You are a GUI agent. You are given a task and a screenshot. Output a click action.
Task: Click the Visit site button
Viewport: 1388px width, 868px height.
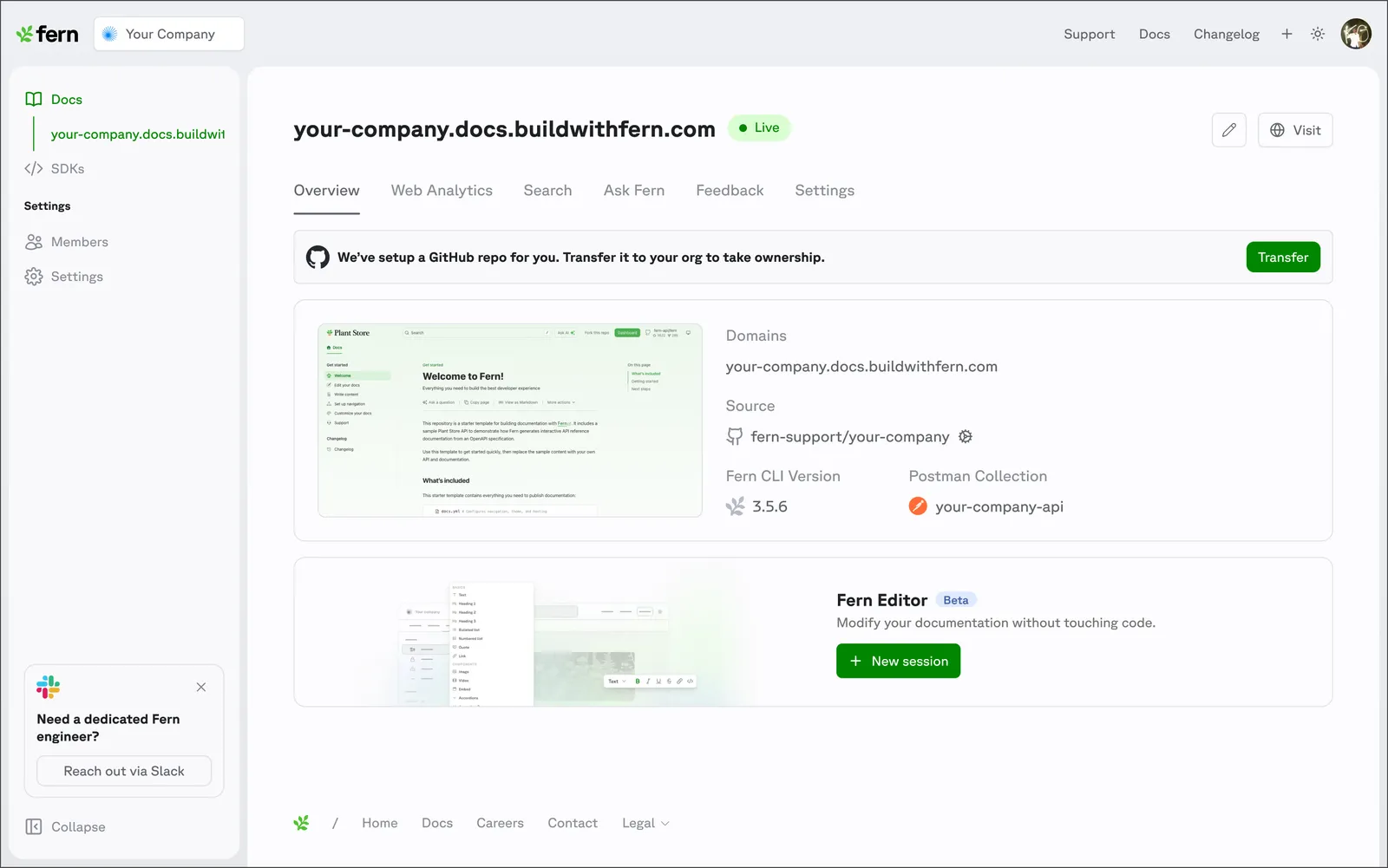(x=1295, y=130)
